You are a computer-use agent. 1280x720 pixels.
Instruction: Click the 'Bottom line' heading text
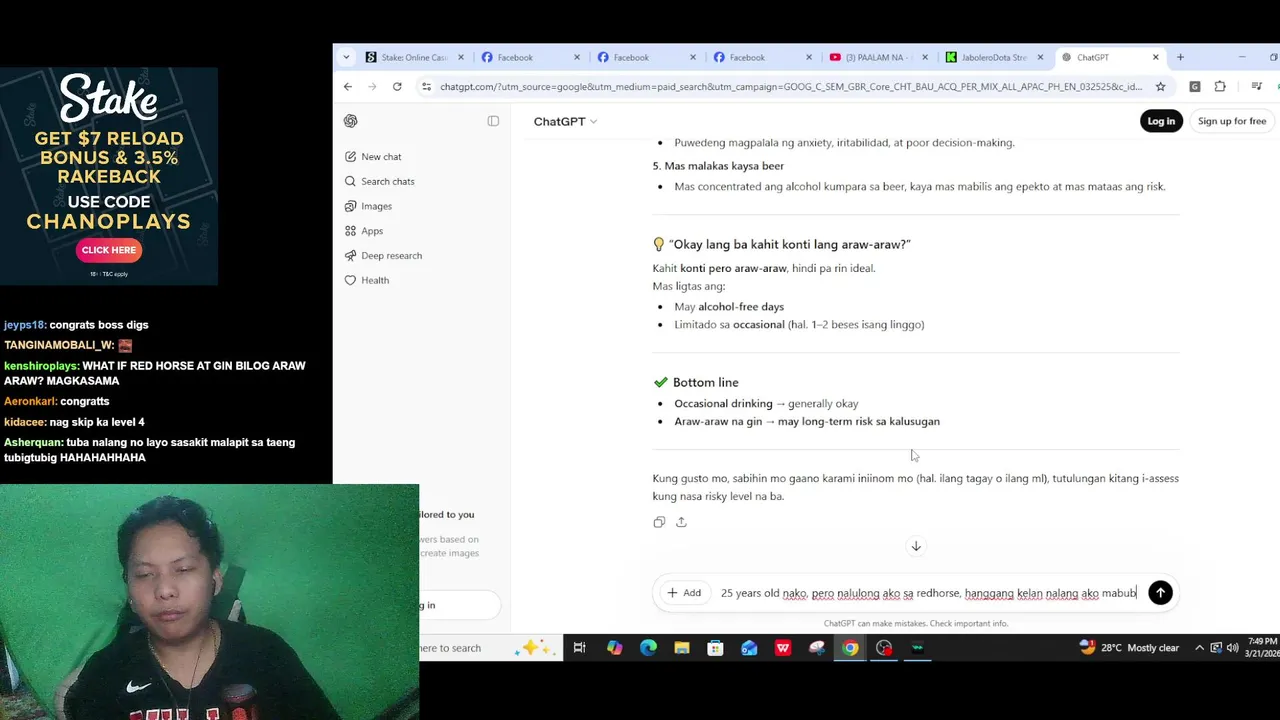coord(706,382)
